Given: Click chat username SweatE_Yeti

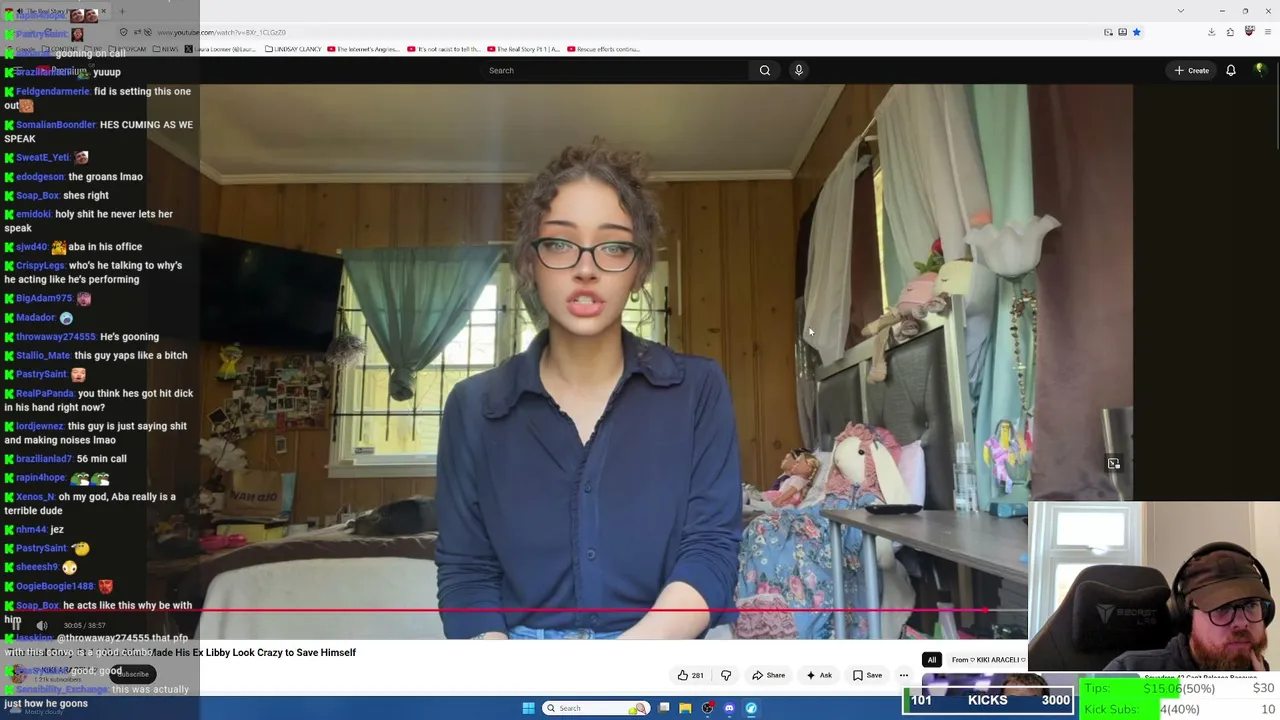Looking at the screenshot, I should pyautogui.click(x=42, y=157).
